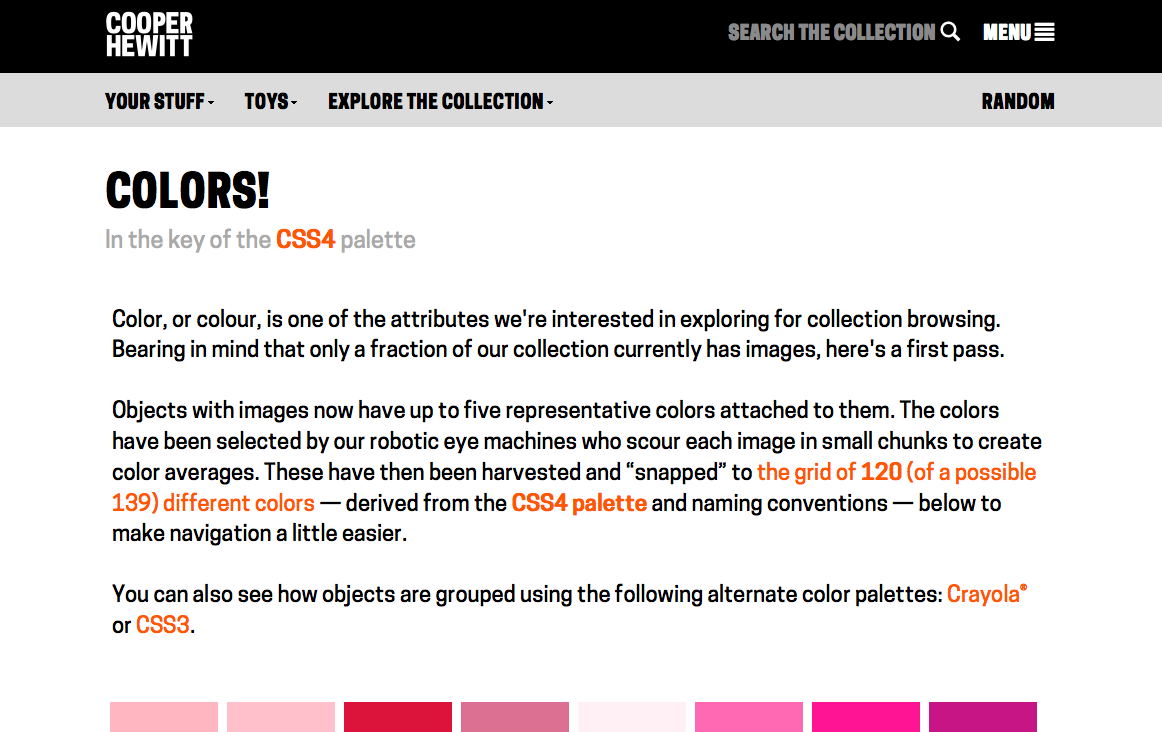Click the Menu label in the header
1162x732 pixels.
coord(1006,32)
